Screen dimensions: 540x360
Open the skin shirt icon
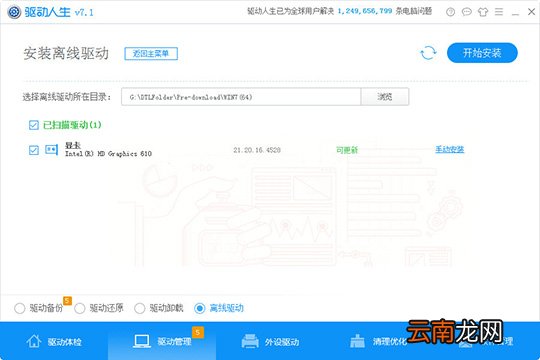pos(483,12)
